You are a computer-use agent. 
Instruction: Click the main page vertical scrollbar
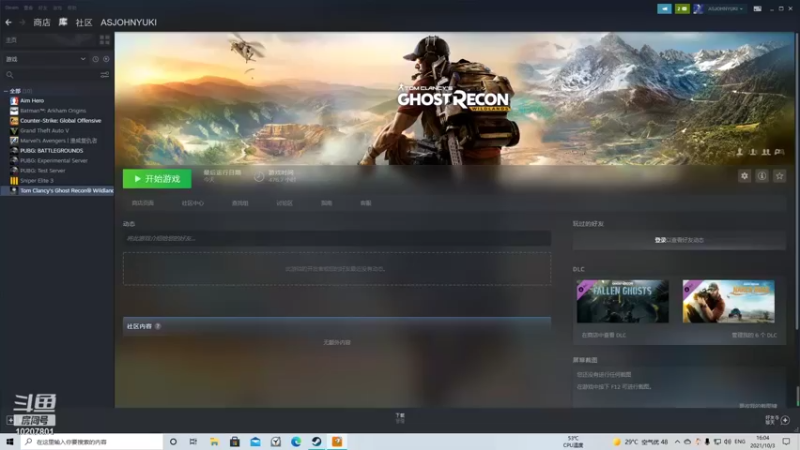click(x=797, y=179)
